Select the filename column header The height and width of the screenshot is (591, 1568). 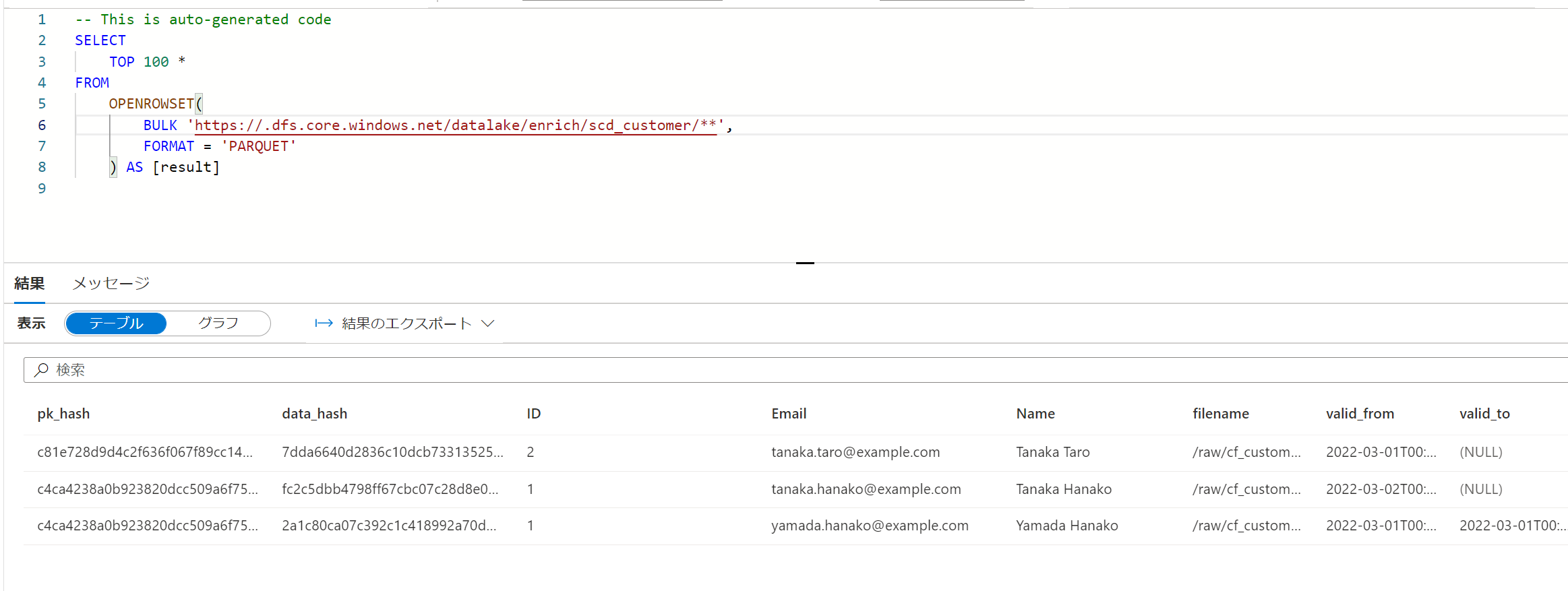click(1221, 414)
